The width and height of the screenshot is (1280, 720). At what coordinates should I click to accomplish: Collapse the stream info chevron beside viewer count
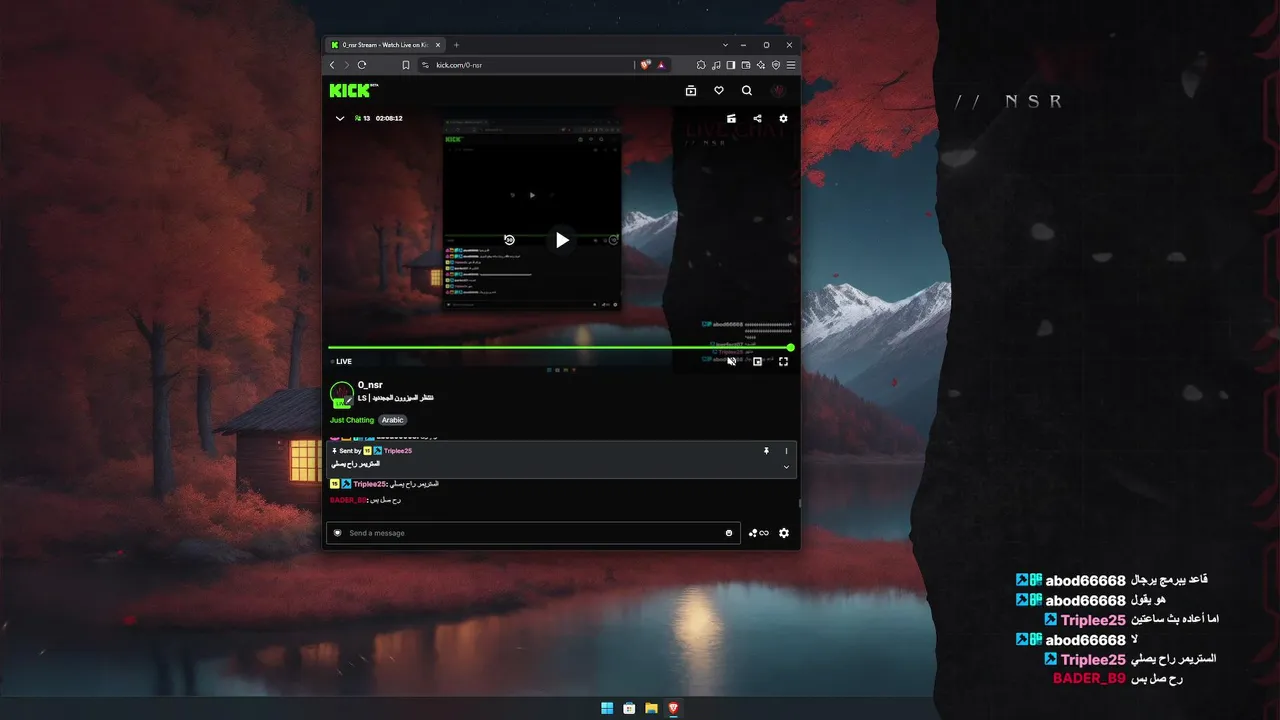pos(340,118)
